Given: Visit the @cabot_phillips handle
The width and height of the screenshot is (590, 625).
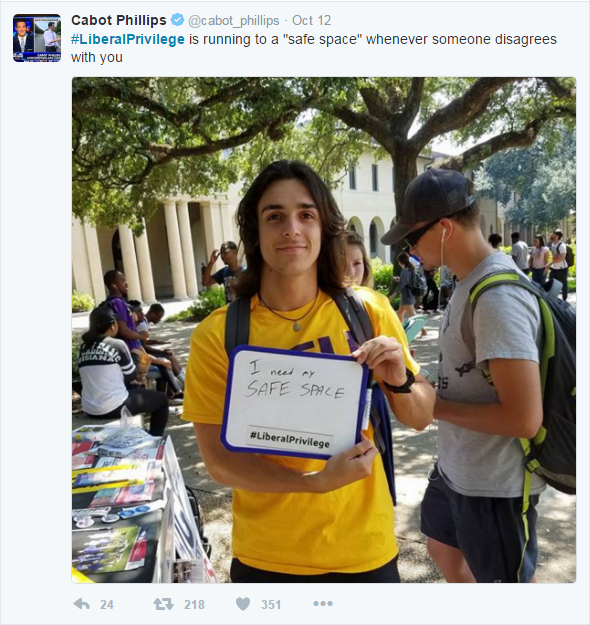Looking at the screenshot, I should (234, 20).
